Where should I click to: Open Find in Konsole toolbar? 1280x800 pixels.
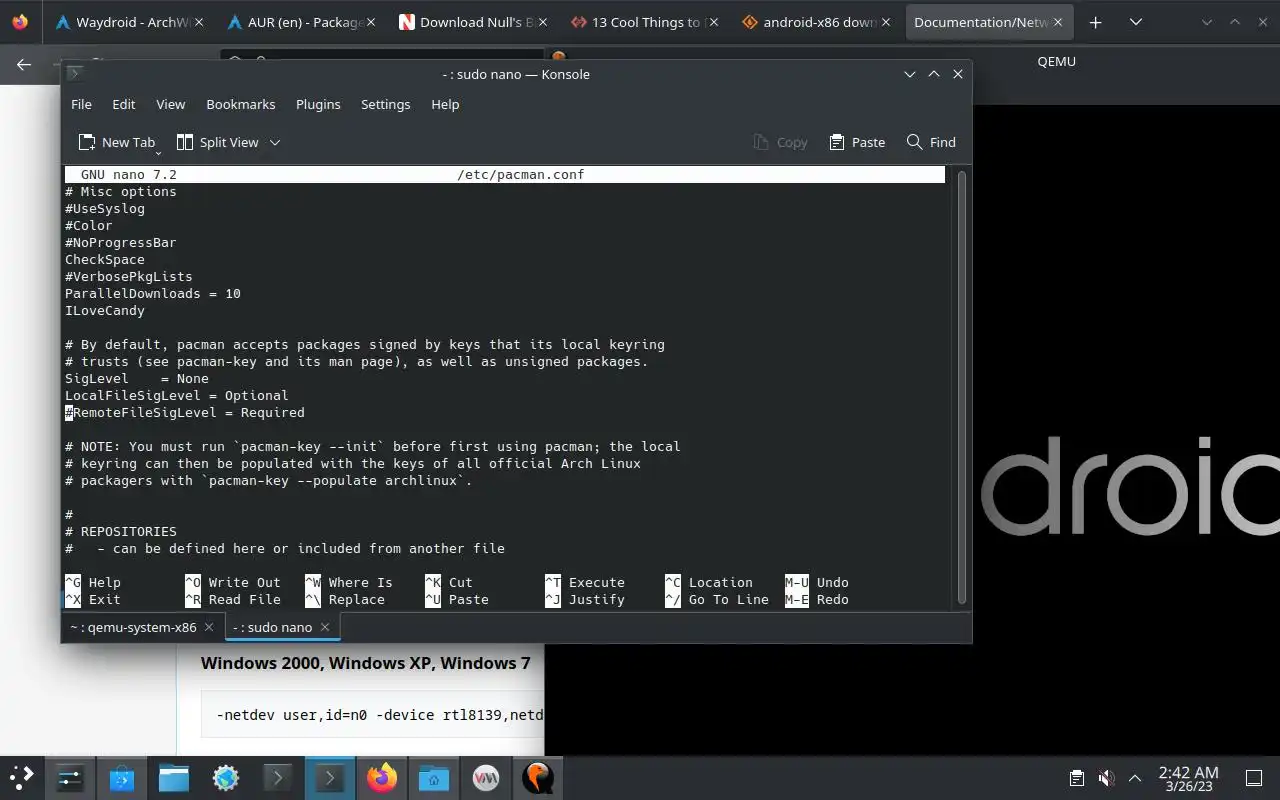[x=931, y=142]
